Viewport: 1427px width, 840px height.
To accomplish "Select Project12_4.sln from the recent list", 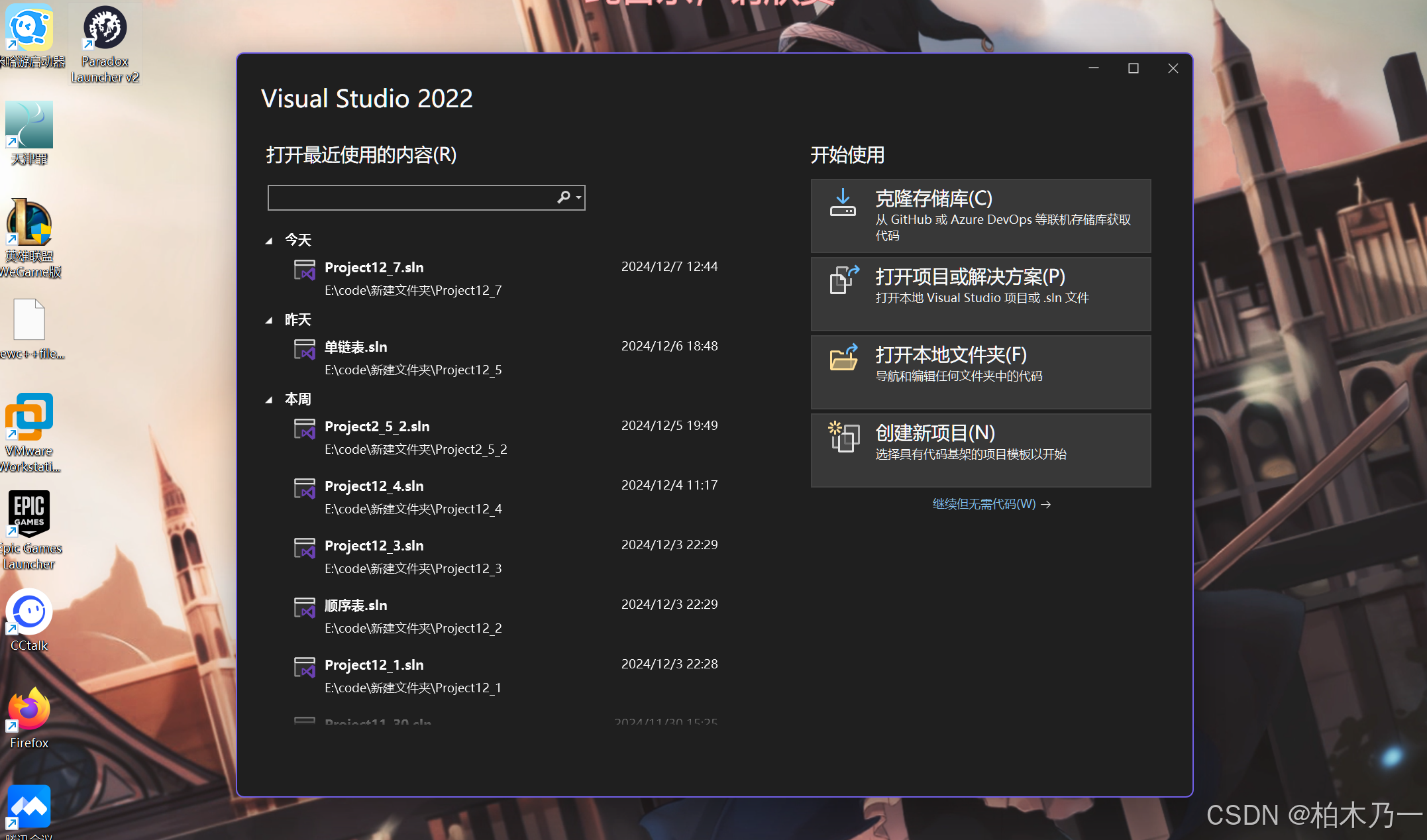I will tap(374, 486).
